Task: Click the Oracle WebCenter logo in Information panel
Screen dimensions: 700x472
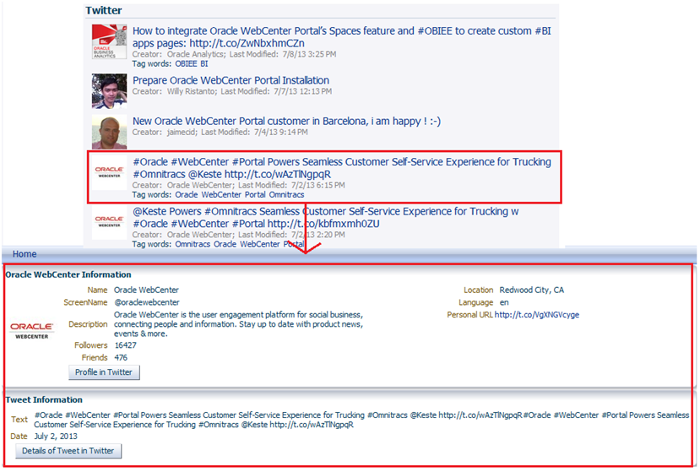Action: (32, 330)
